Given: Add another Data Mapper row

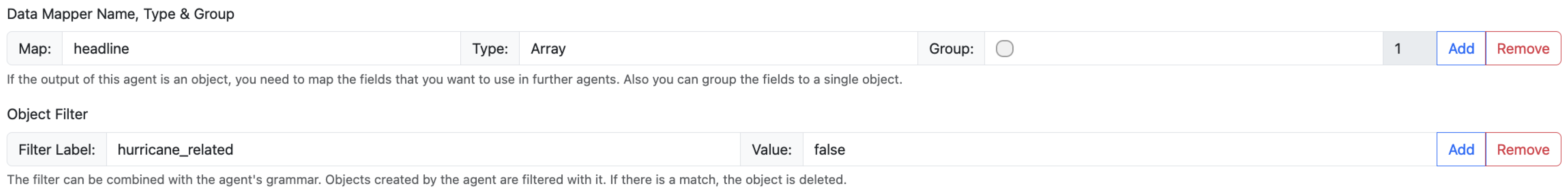Looking at the screenshot, I should click(x=1460, y=49).
